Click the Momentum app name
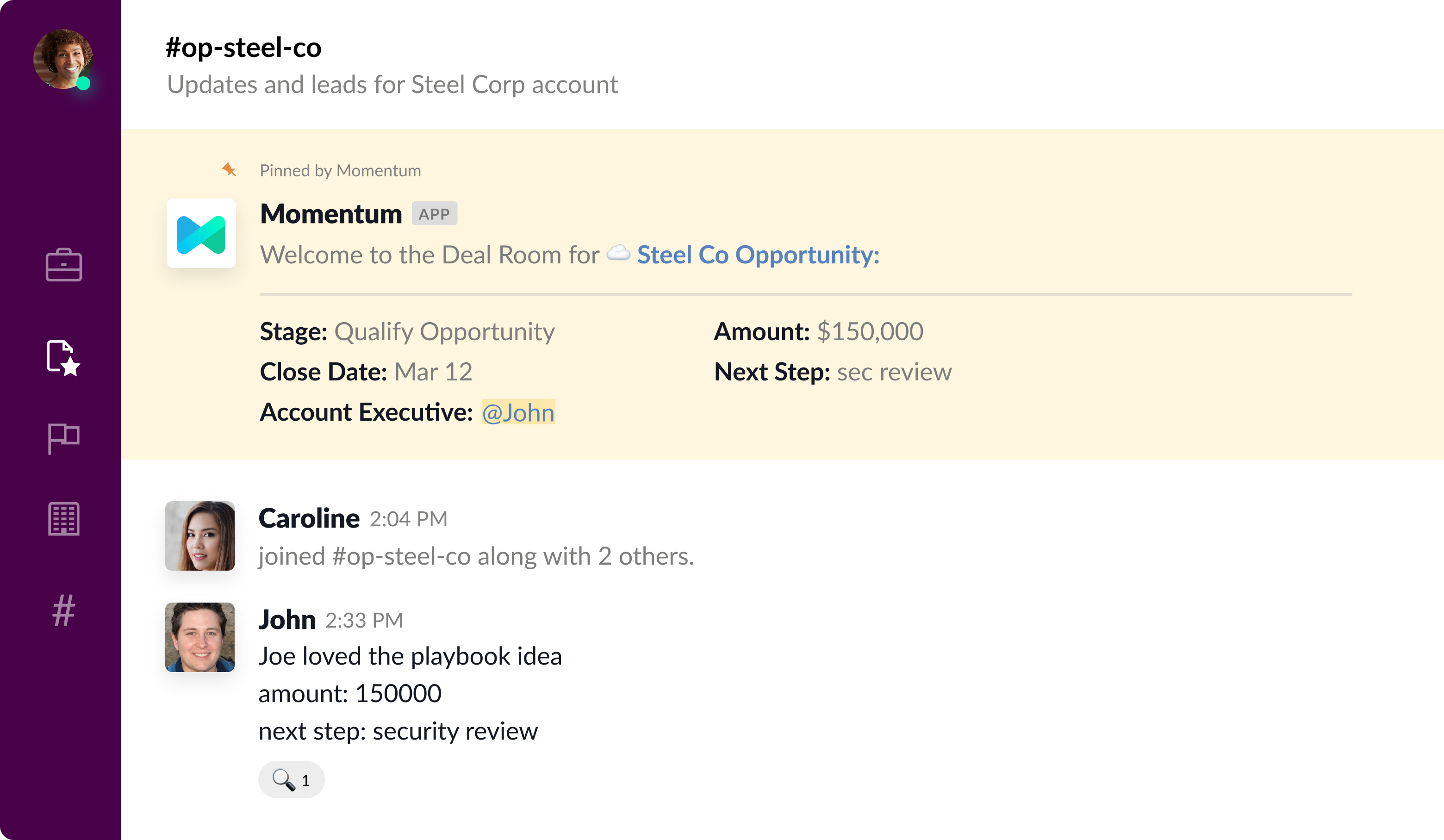Image resolution: width=1444 pixels, height=840 pixels. pos(331,214)
